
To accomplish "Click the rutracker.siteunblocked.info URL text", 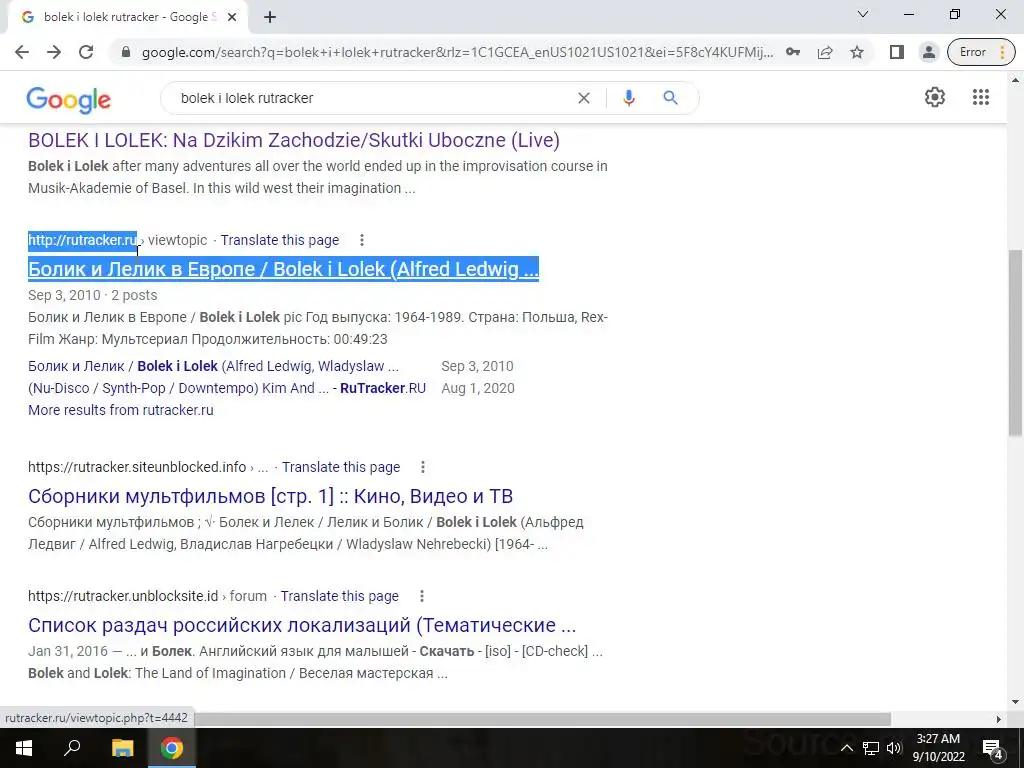I will point(137,468).
